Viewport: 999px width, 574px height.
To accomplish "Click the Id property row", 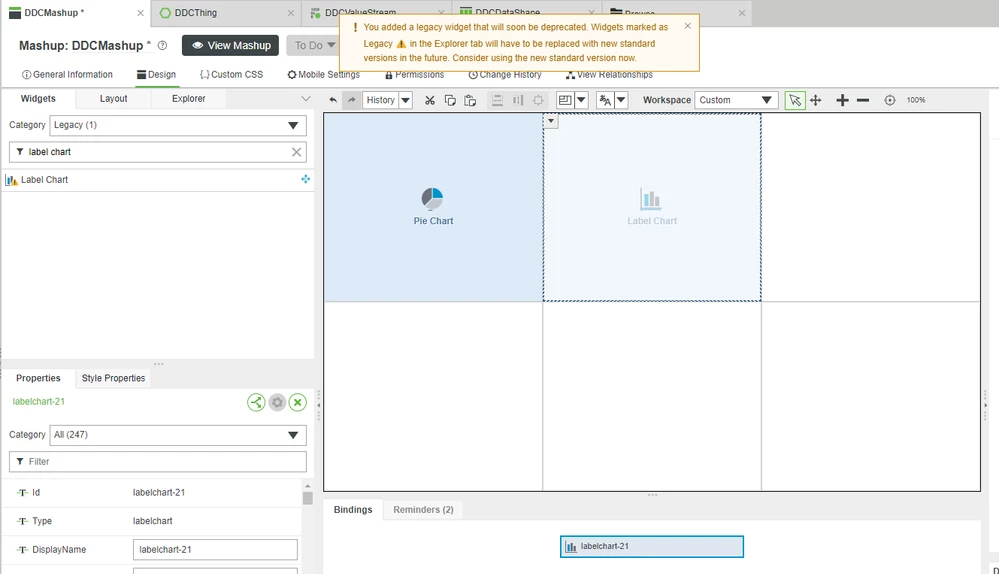I will [152, 492].
